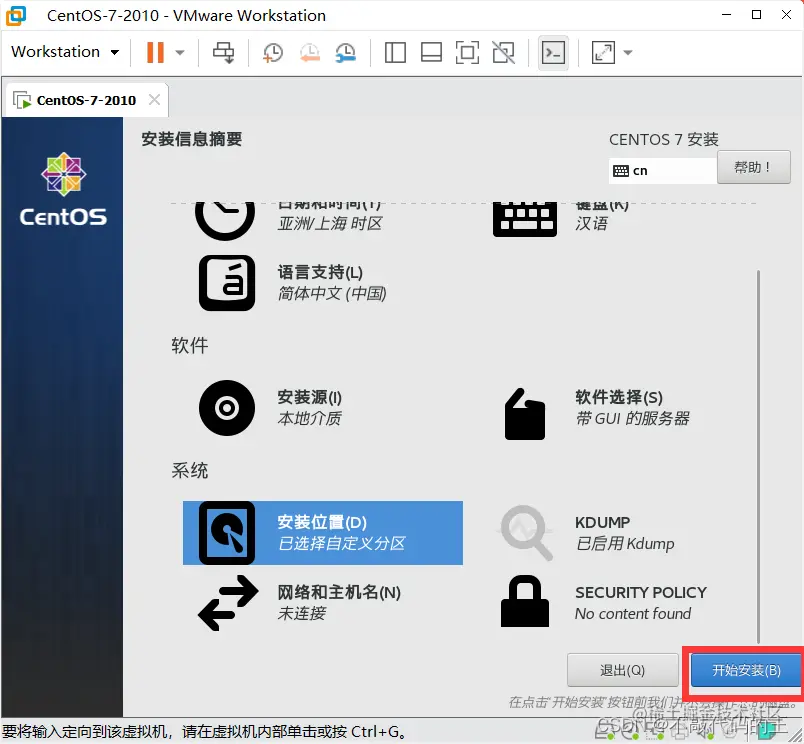This screenshot has height=744, width=804.
Task: Select 安装位置(D) label
Action: pyautogui.click(x=322, y=522)
